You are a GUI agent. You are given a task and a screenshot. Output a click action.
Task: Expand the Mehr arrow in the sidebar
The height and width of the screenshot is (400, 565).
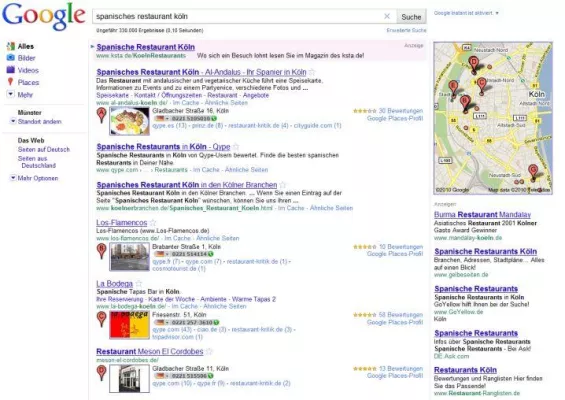click(x=10, y=94)
